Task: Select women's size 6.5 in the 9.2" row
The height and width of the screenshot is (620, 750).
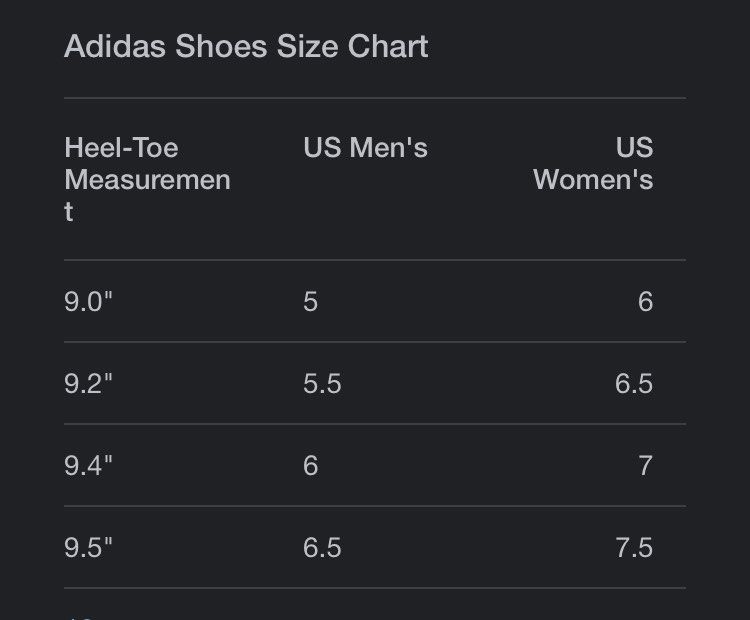Action: [x=634, y=383]
